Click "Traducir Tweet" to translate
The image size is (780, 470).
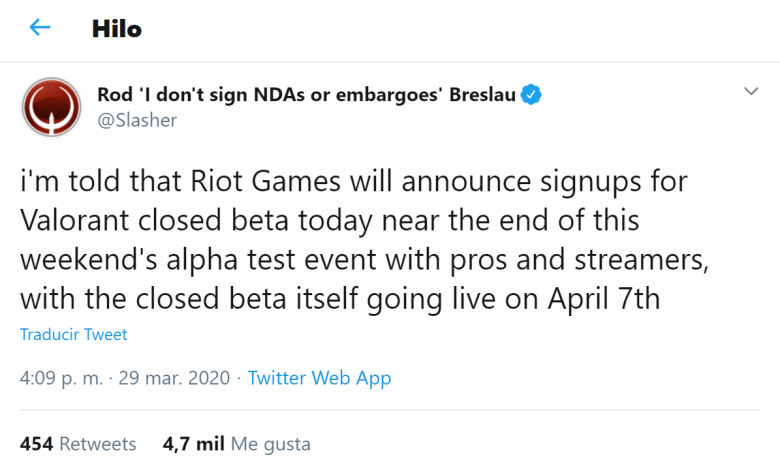(74, 335)
